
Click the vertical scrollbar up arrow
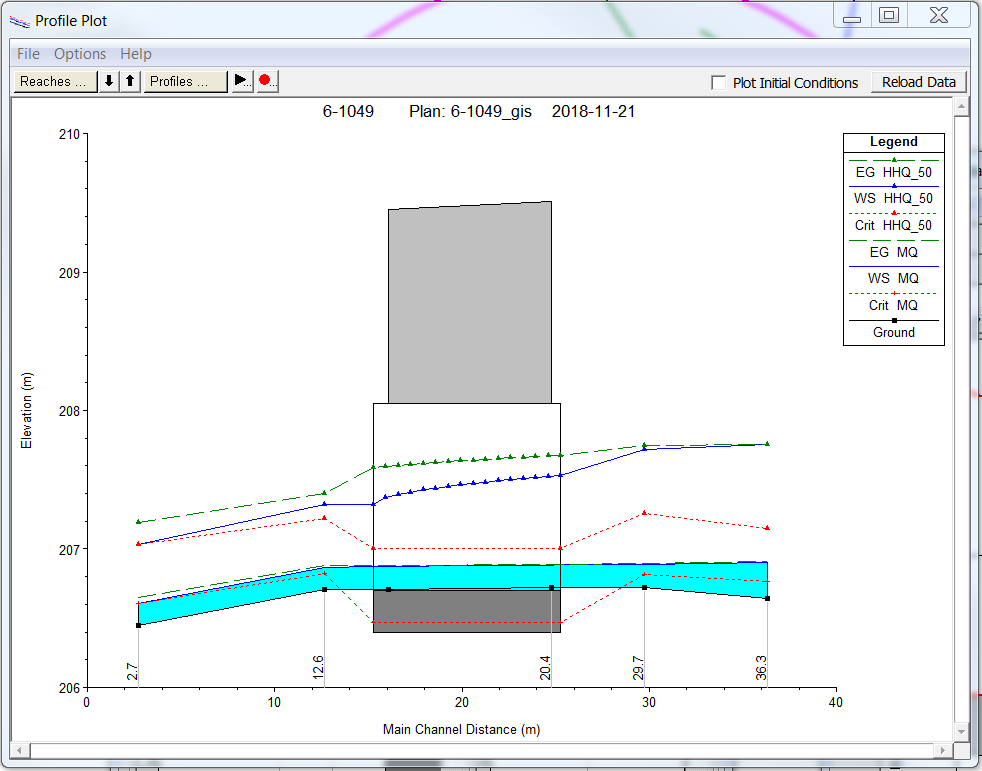coord(961,105)
